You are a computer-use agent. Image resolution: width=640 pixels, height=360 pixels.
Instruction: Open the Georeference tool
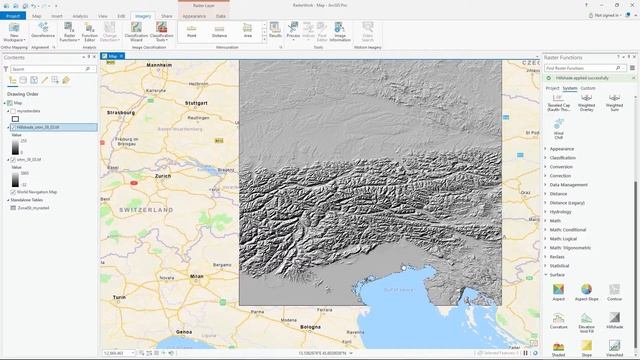point(43,31)
